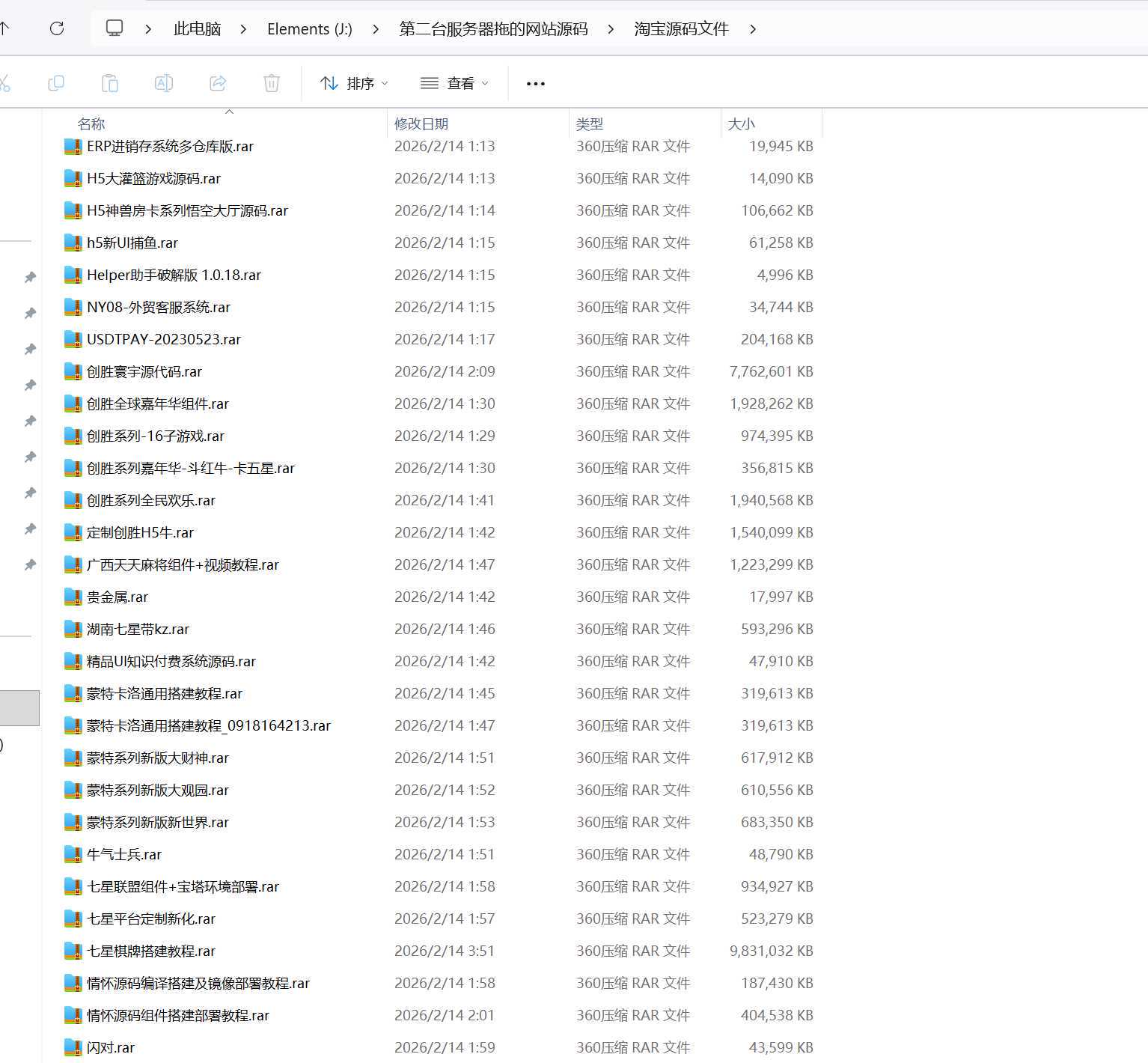Click the RAR icon of 牛气士兵.rar
Image resolution: width=1148 pixels, height=1063 pixels.
click(73, 854)
